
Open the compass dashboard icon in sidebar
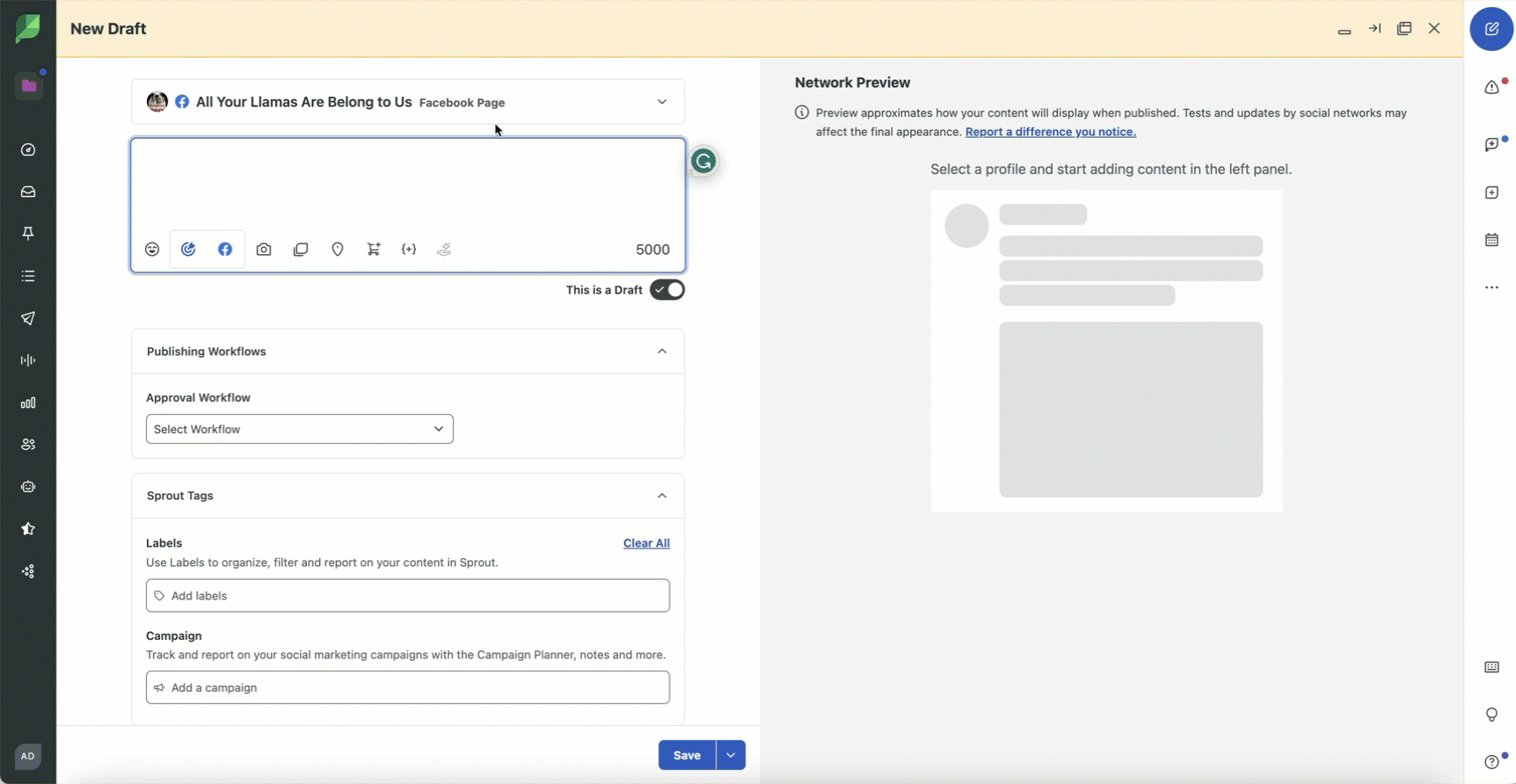pyautogui.click(x=28, y=150)
